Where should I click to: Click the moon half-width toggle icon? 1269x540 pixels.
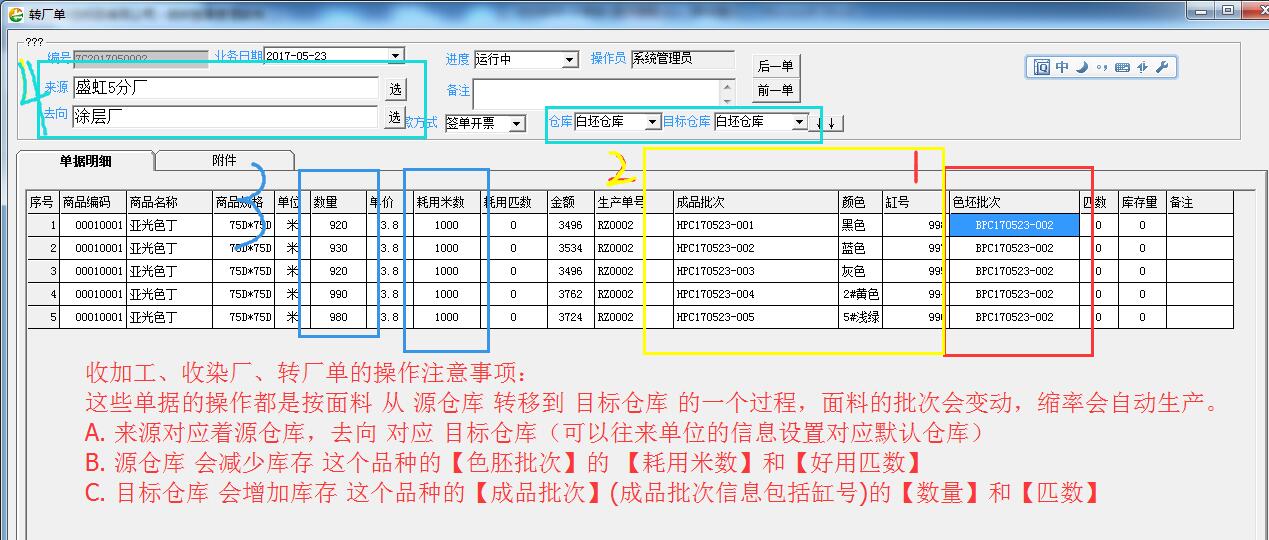(1082, 67)
